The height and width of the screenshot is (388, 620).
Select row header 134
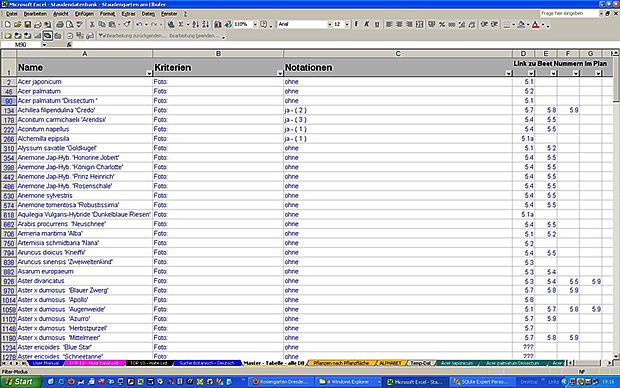(9, 110)
